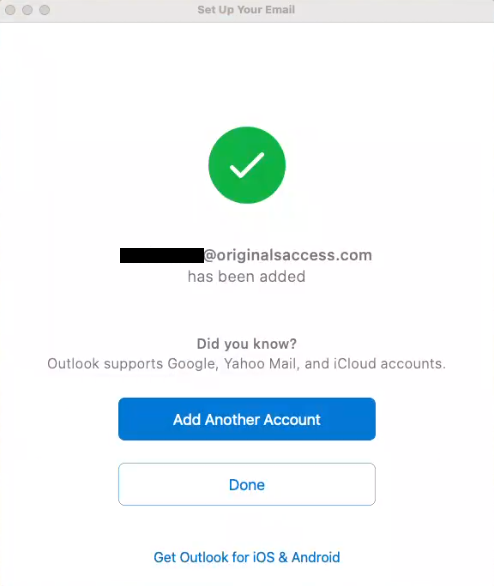Viewport: 494px width, 586px height.
Task: Click the green success checkmark icon
Action: point(247,165)
